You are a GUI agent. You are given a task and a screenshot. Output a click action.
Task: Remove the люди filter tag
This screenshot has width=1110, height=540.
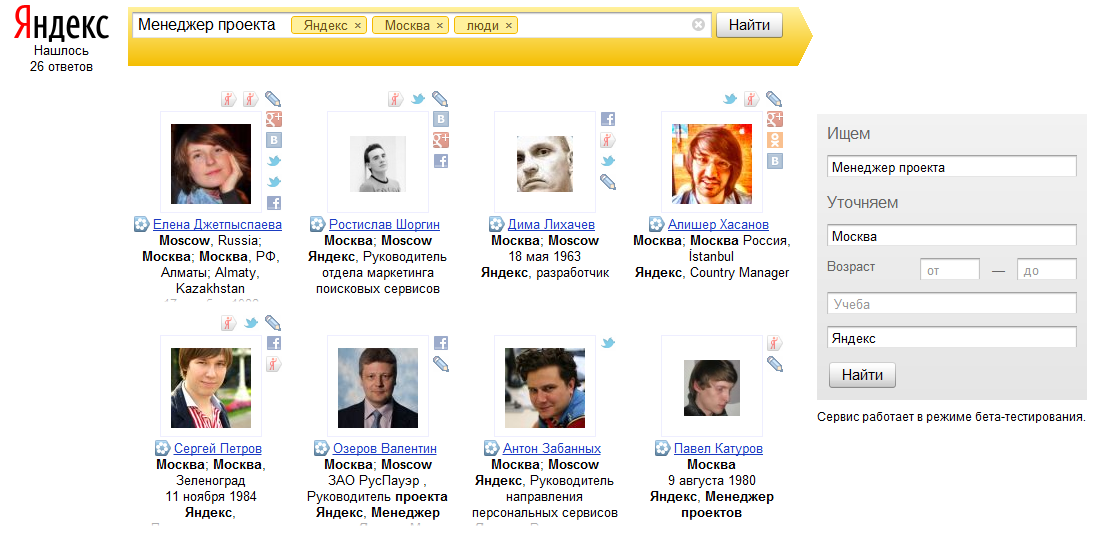tap(509, 26)
